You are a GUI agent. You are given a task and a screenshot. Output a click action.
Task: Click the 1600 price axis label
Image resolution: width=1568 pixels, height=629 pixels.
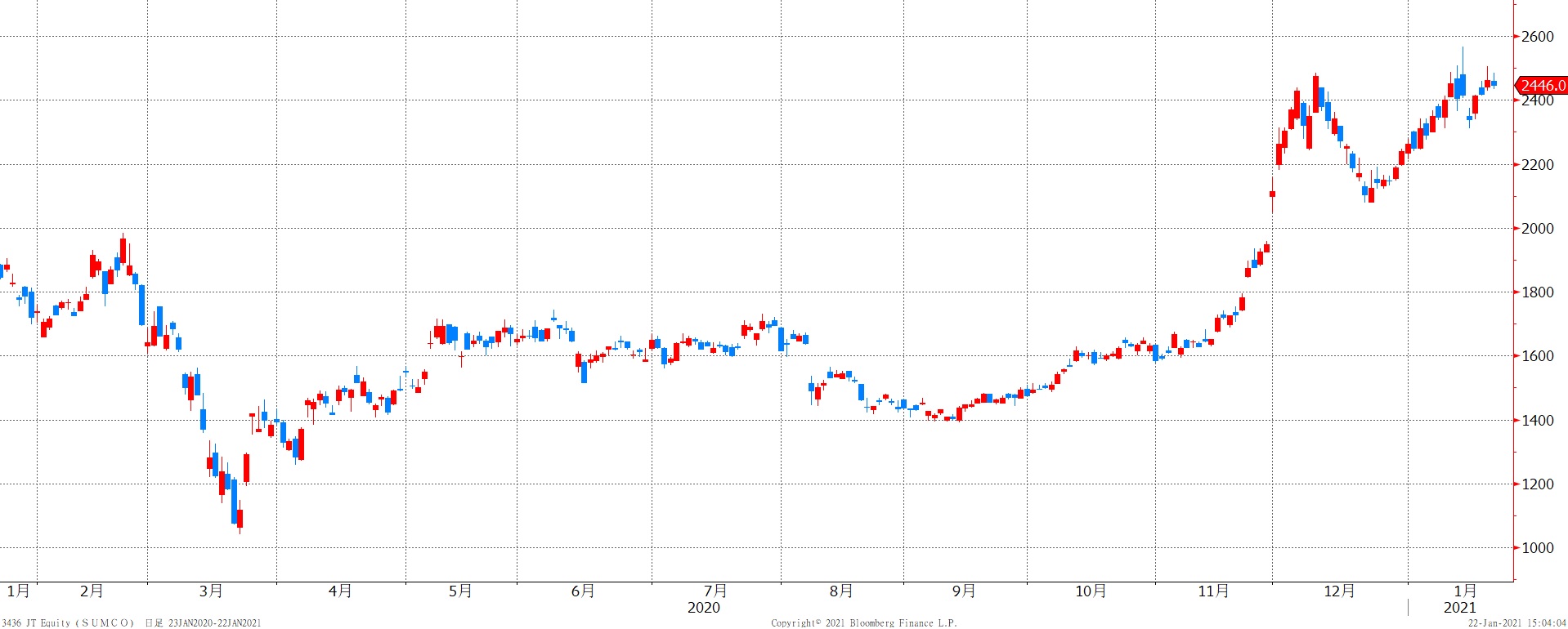click(x=1537, y=356)
